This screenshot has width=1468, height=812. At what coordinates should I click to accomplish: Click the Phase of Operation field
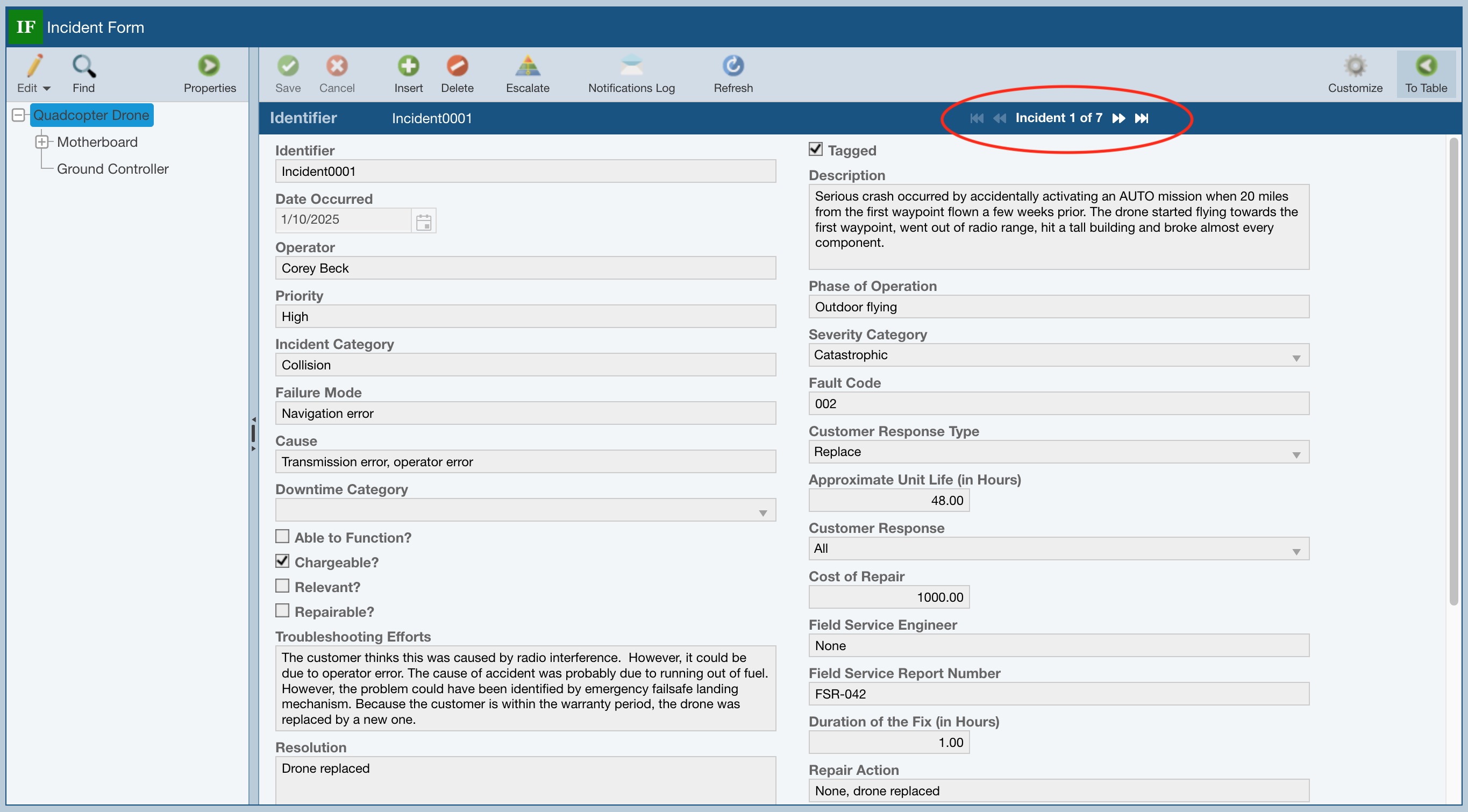tap(1058, 307)
